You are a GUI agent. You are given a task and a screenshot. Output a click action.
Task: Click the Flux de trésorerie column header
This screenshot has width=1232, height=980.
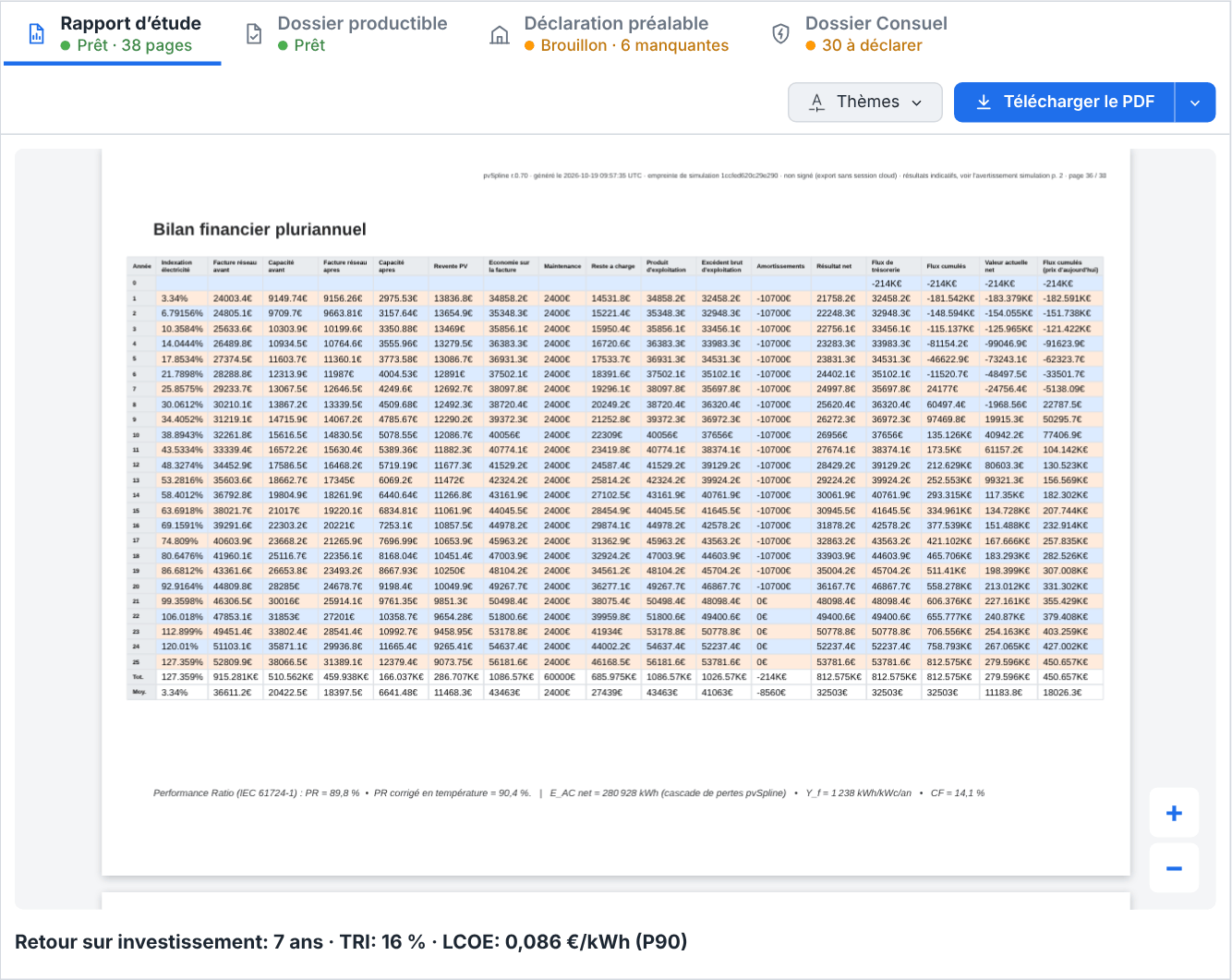click(895, 266)
